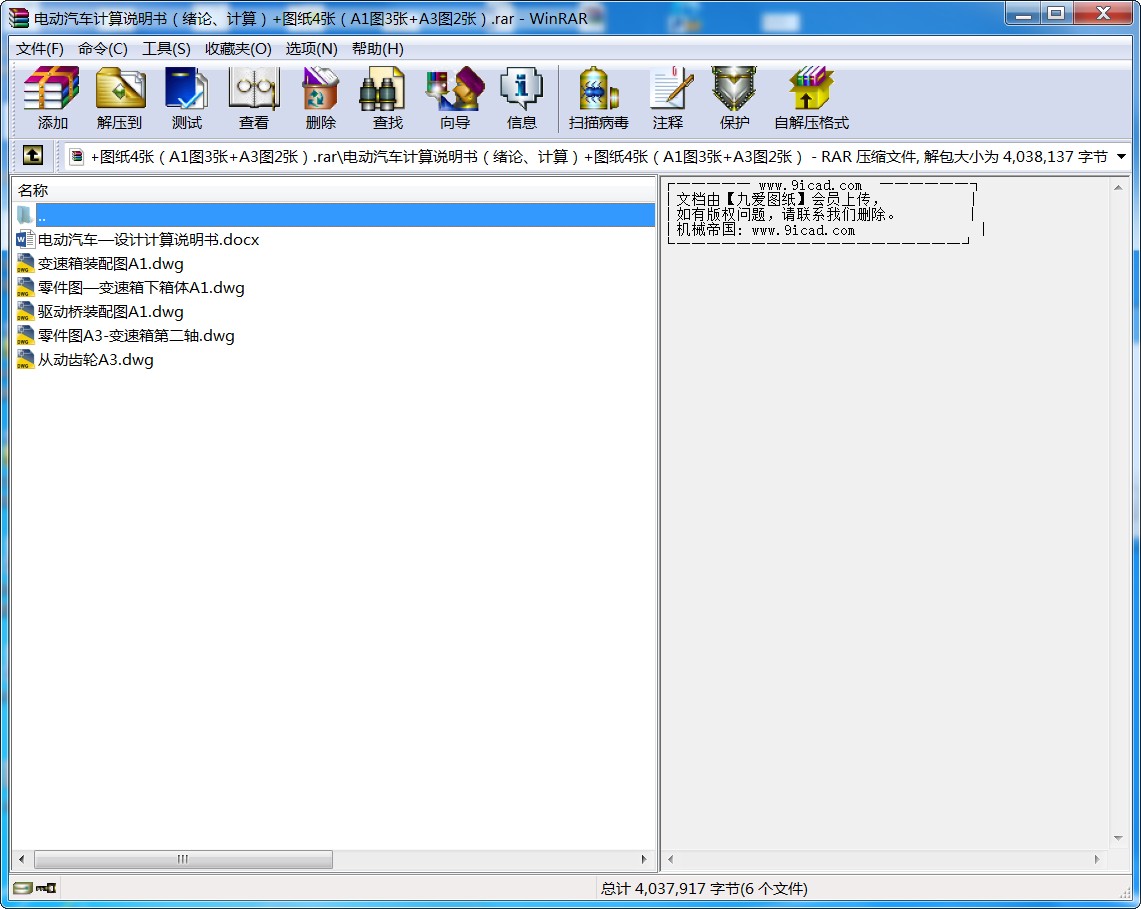Open the Options (选项) menu
The height and width of the screenshot is (909, 1141).
pyautogui.click(x=311, y=49)
